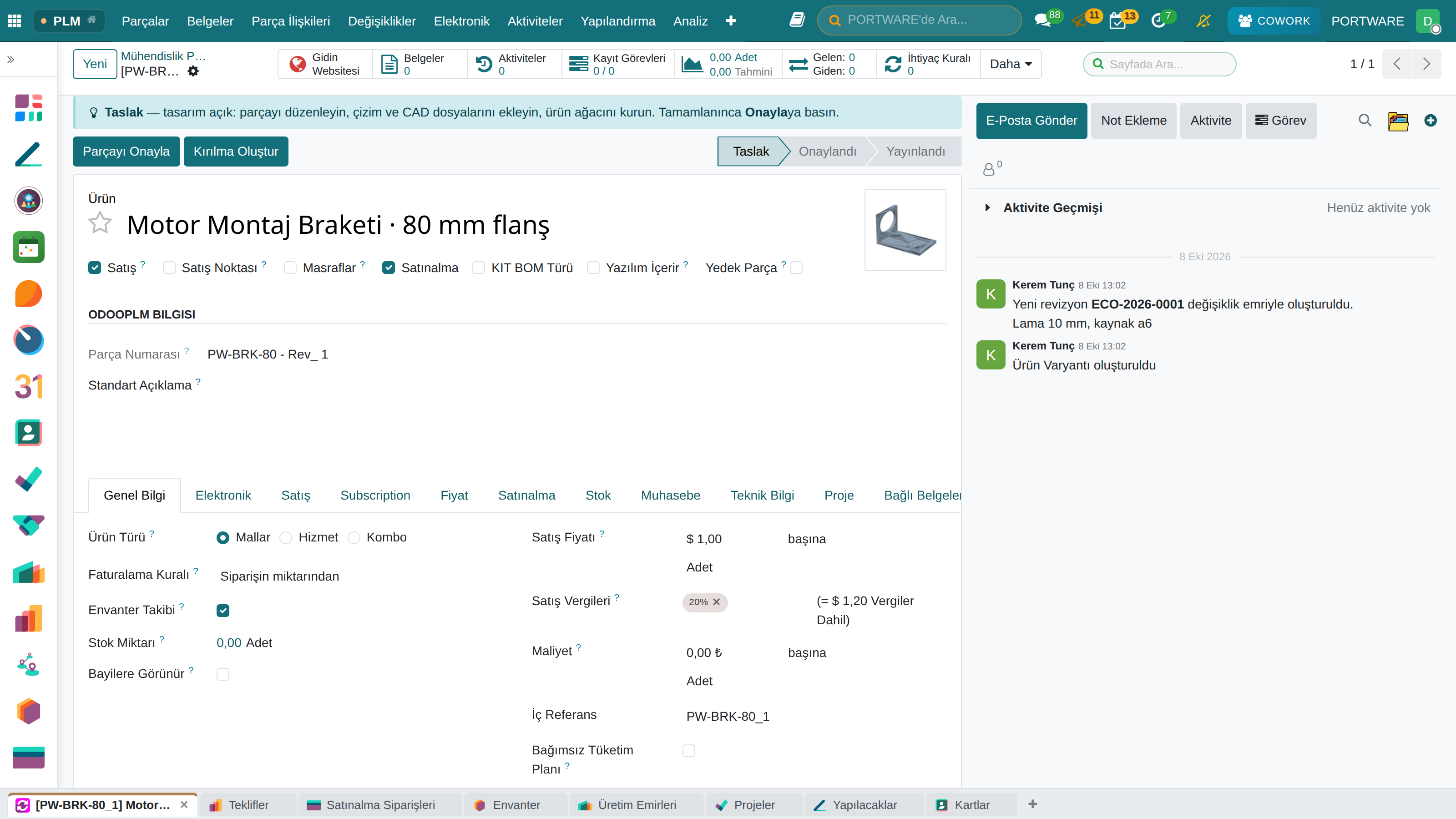The width and height of the screenshot is (1456, 819).
Task: Switch to the Teknik Bilgi tab
Action: [762, 495]
